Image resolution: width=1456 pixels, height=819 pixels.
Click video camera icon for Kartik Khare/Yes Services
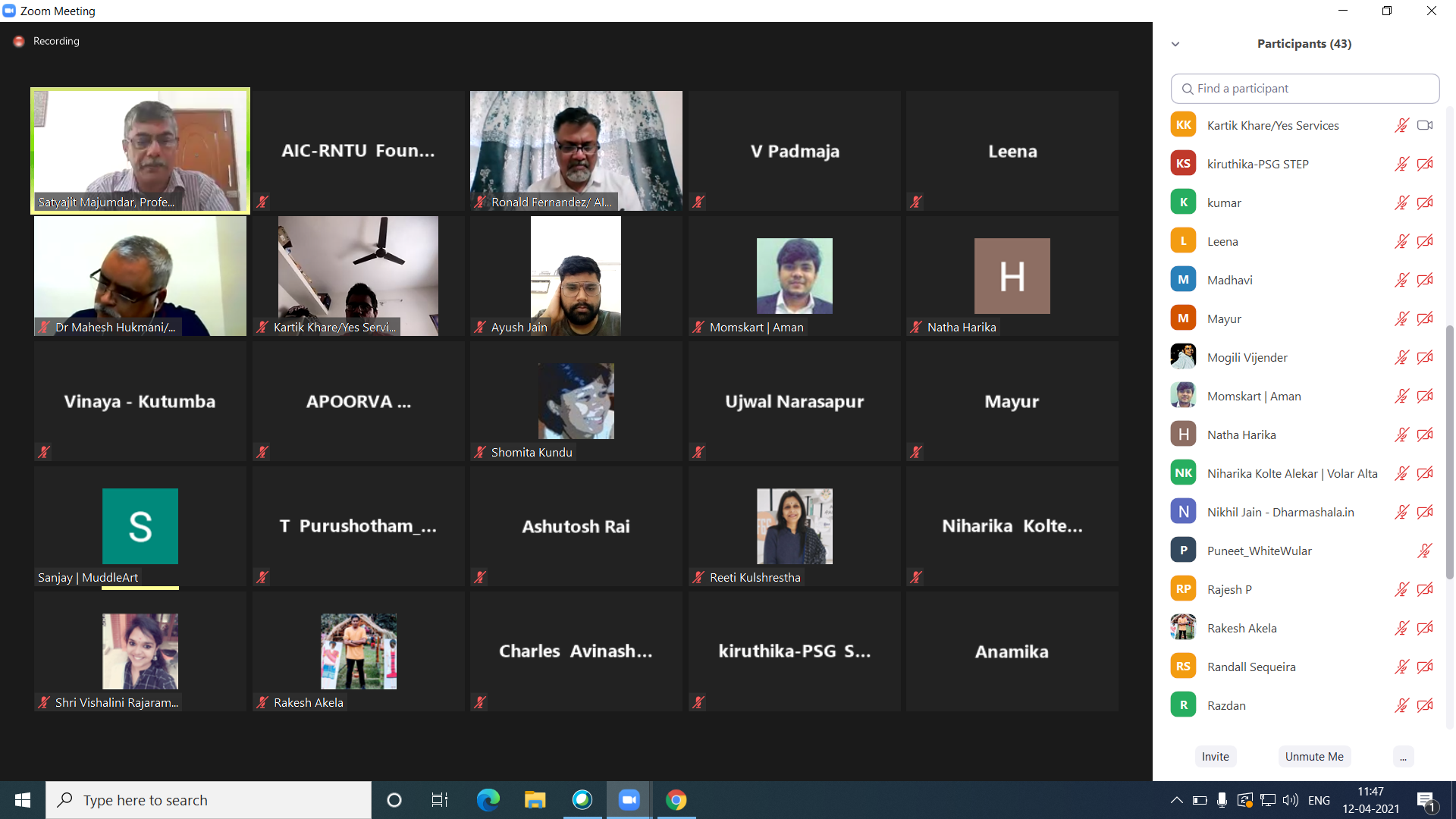point(1425,125)
